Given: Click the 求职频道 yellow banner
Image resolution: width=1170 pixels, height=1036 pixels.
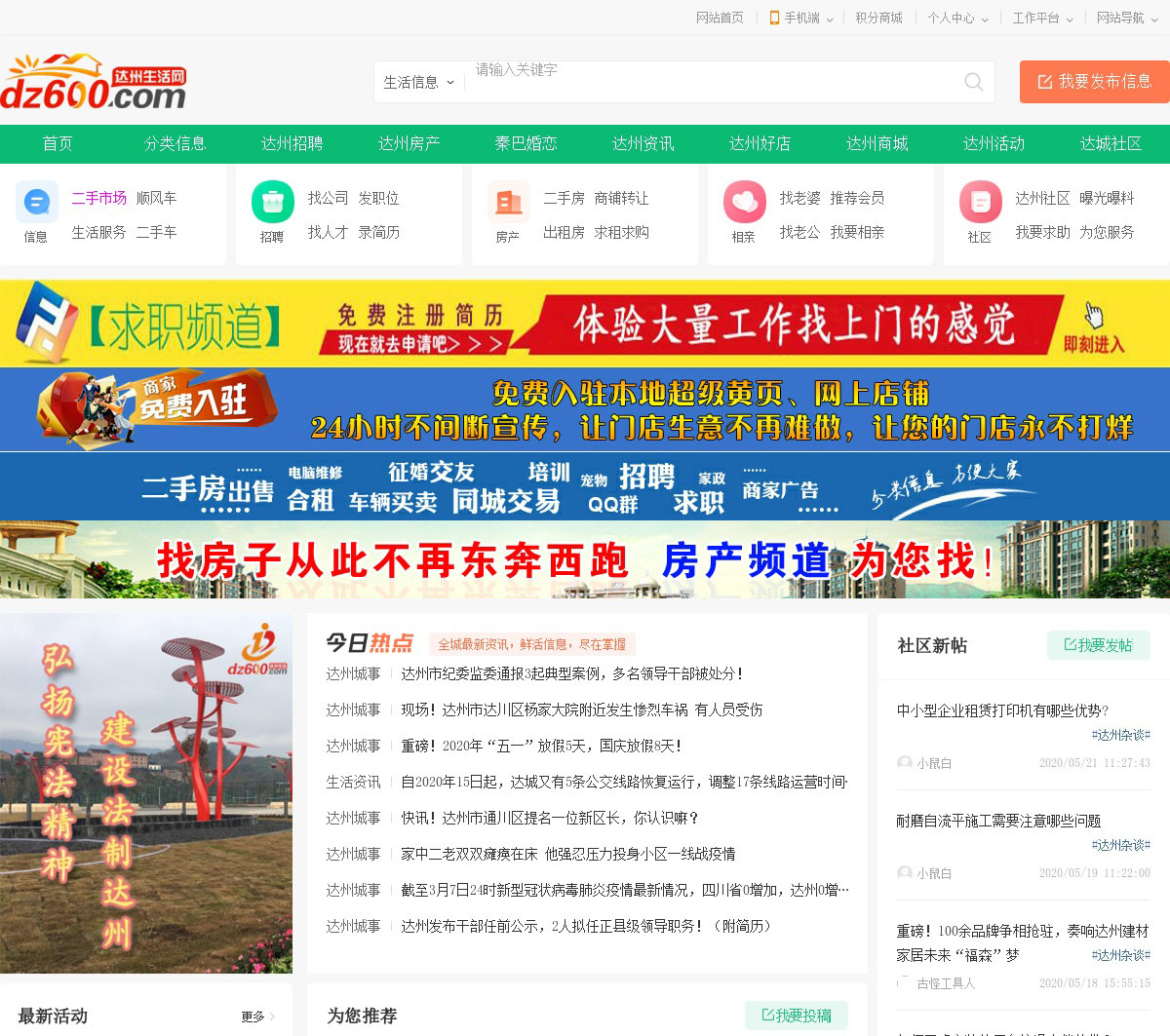Looking at the screenshot, I should tap(585, 324).
